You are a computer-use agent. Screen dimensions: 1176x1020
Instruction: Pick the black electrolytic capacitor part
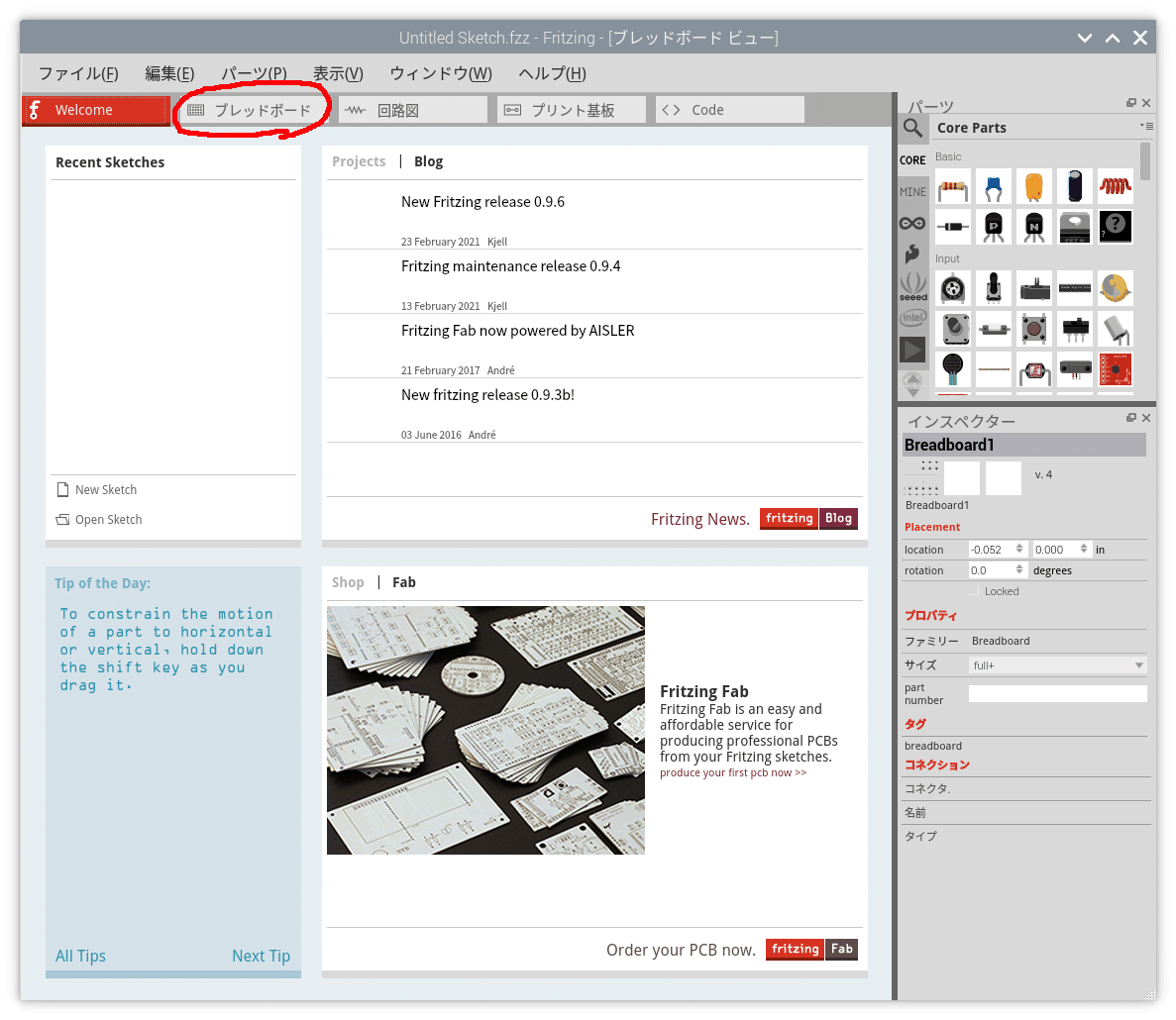(1075, 186)
